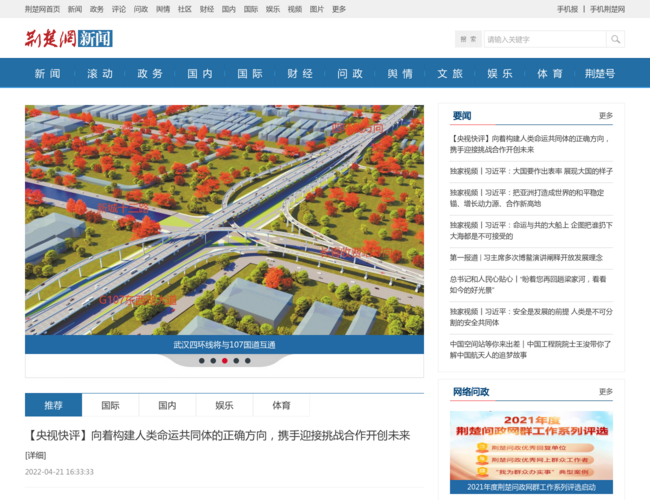
Task: Select the first carousel dot indicator
Action: (x=201, y=361)
